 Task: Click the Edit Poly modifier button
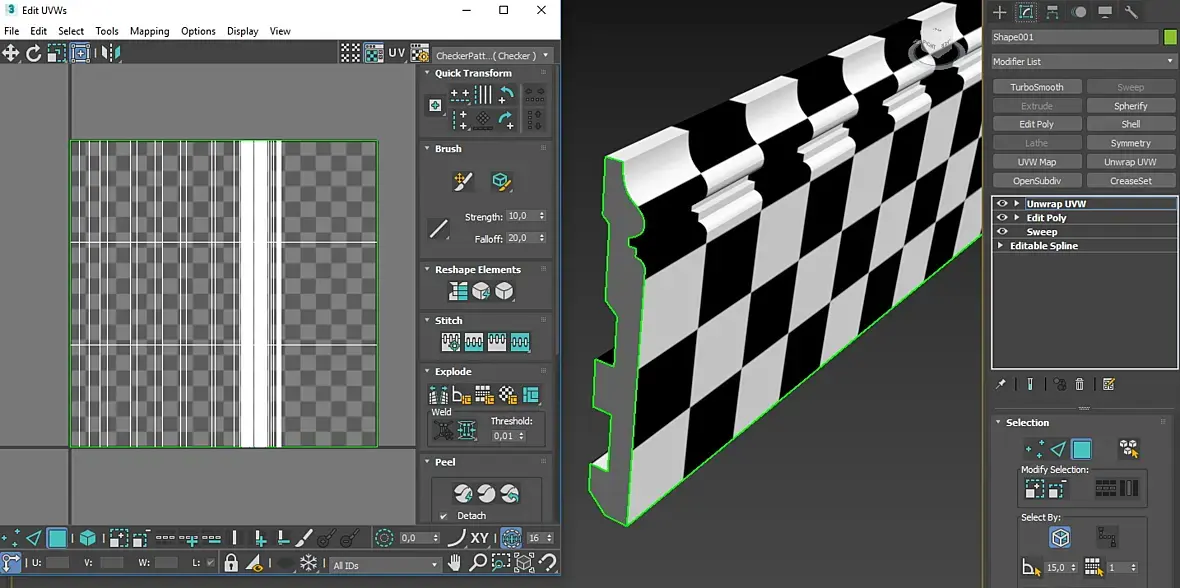coord(1037,124)
